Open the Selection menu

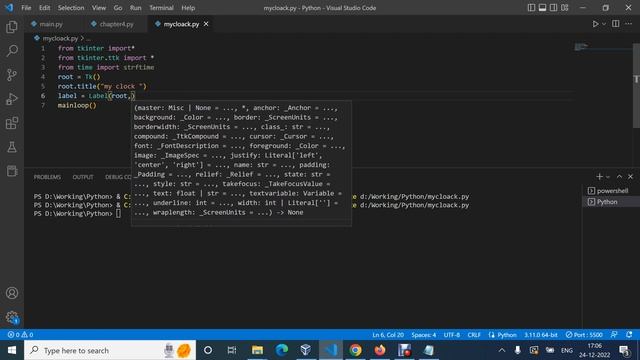[71, 8]
